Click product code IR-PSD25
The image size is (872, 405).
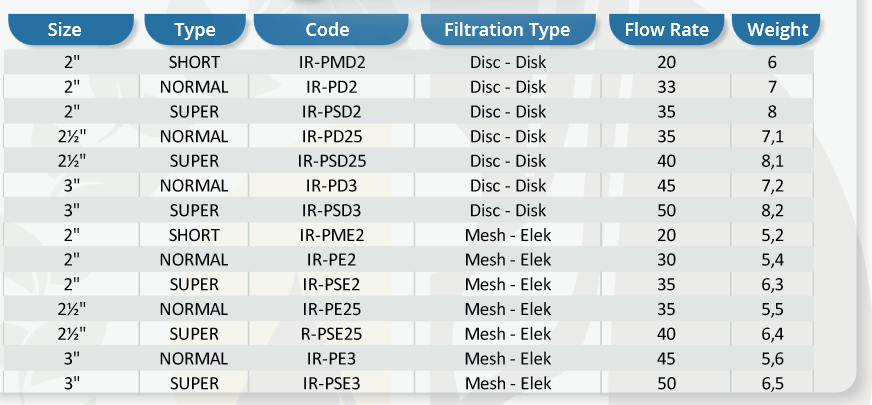(x=332, y=161)
